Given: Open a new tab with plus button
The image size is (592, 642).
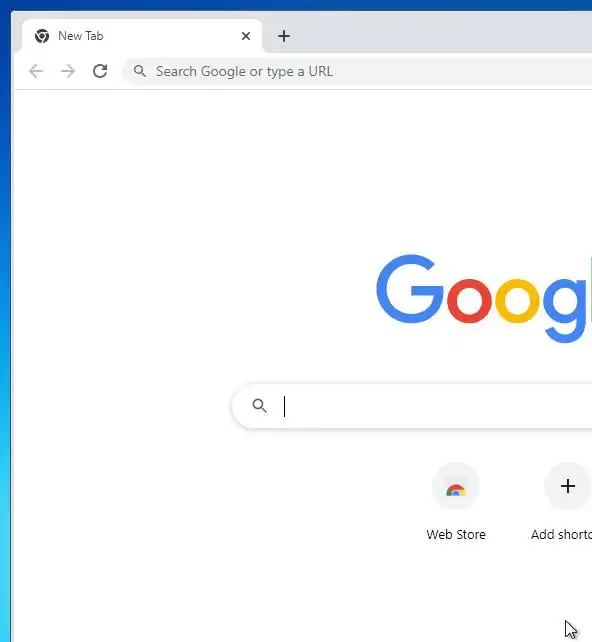Looking at the screenshot, I should coord(284,36).
